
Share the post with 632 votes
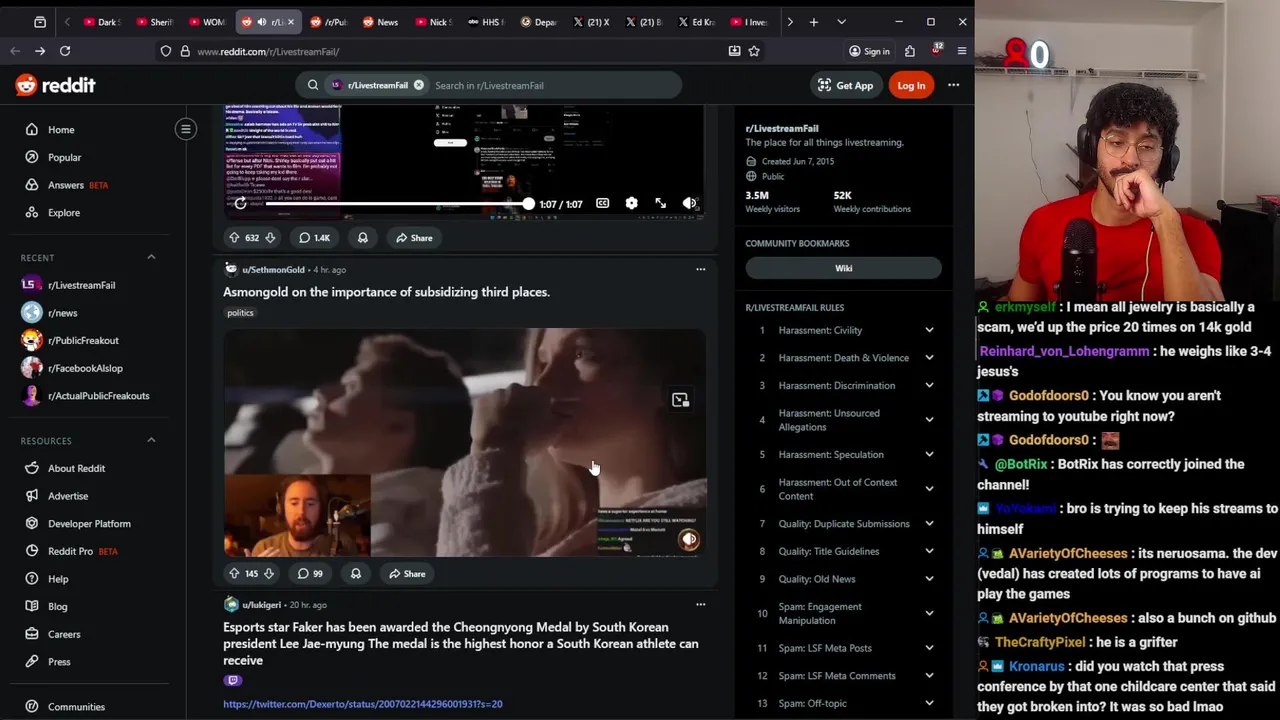point(414,238)
